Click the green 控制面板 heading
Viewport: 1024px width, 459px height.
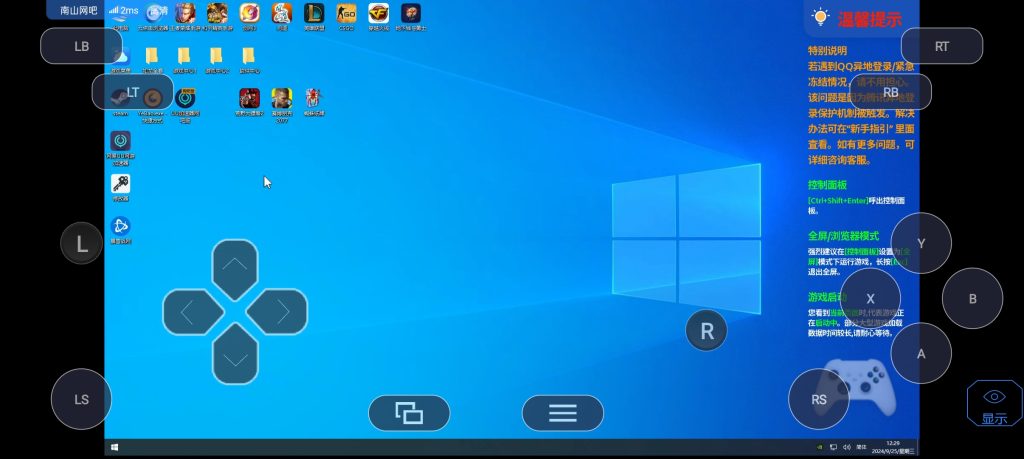pyautogui.click(x=827, y=185)
